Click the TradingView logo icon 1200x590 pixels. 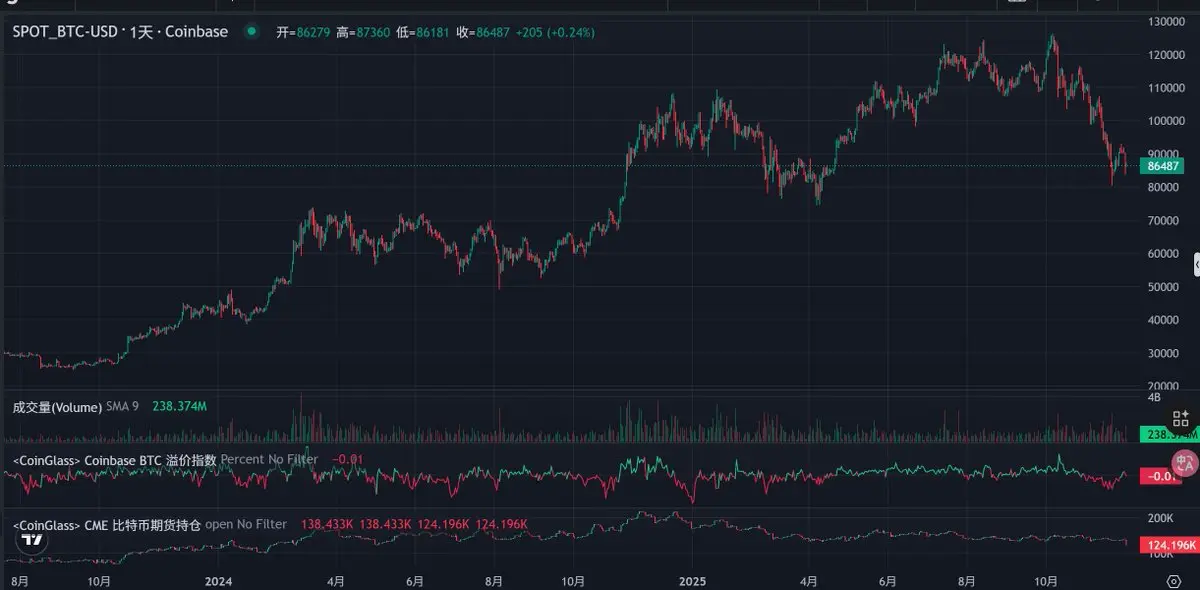click(32, 539)
